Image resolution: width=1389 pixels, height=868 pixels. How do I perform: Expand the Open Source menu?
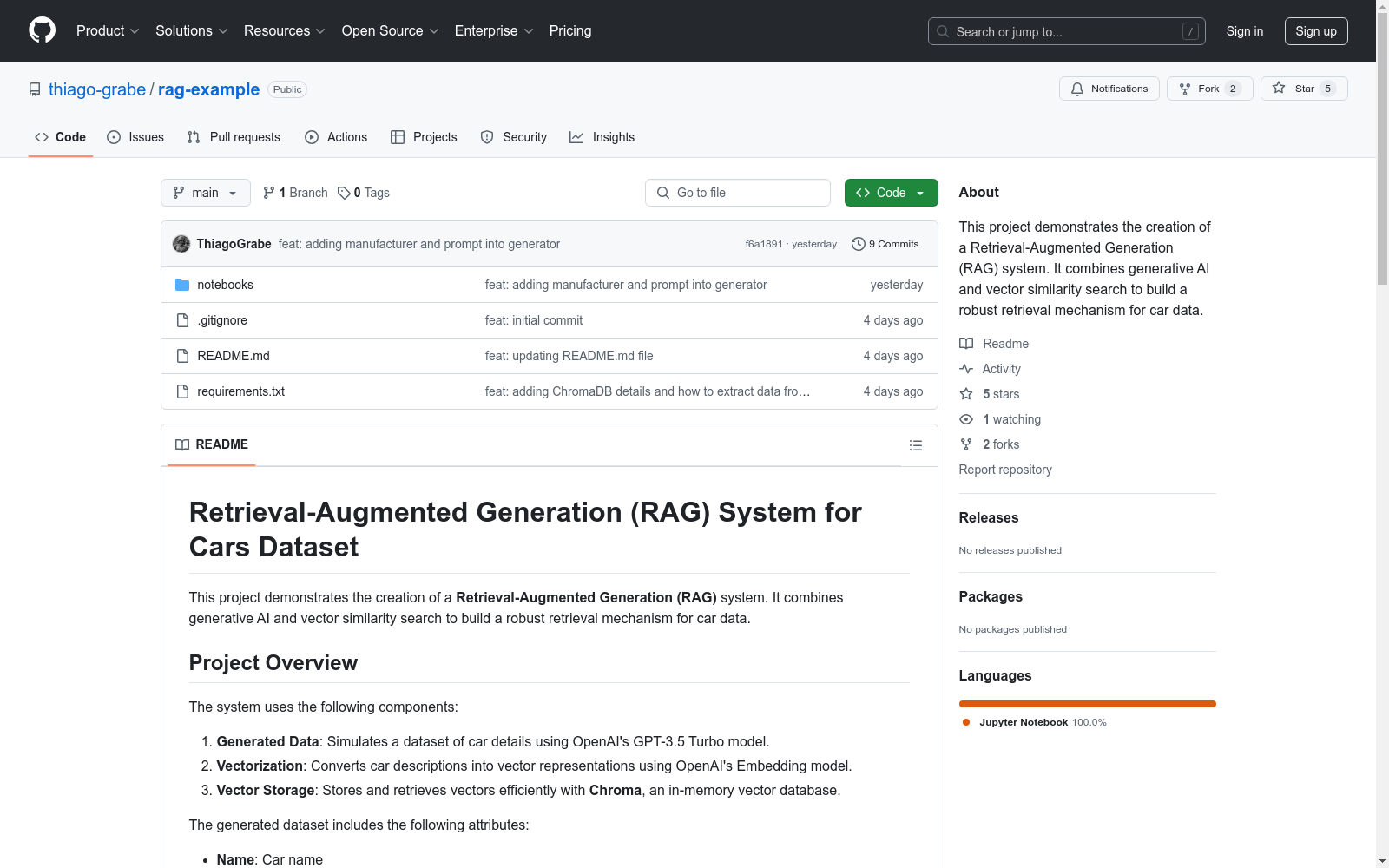coord(391,31)
